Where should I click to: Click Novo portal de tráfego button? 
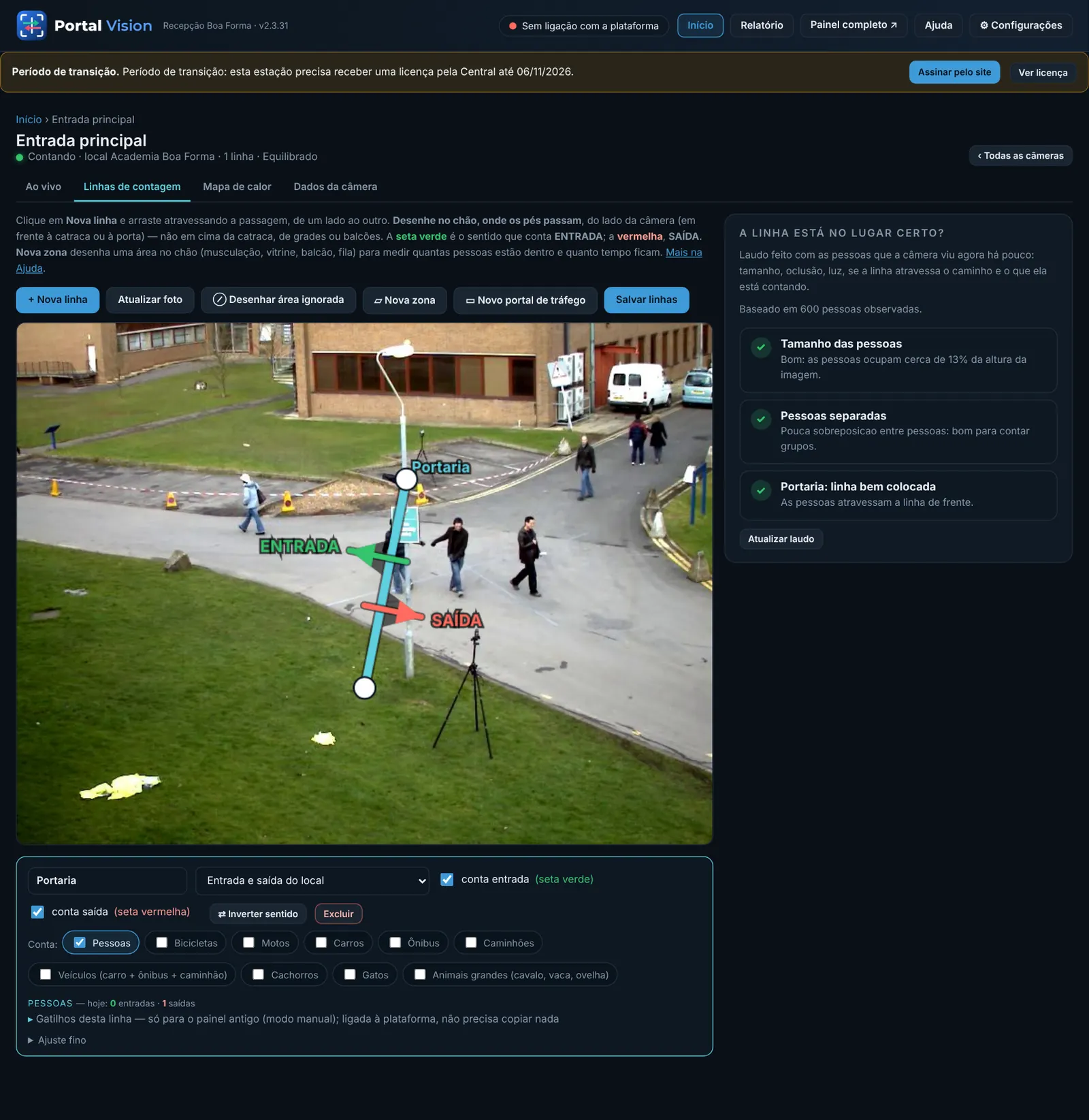pos(525,300)
